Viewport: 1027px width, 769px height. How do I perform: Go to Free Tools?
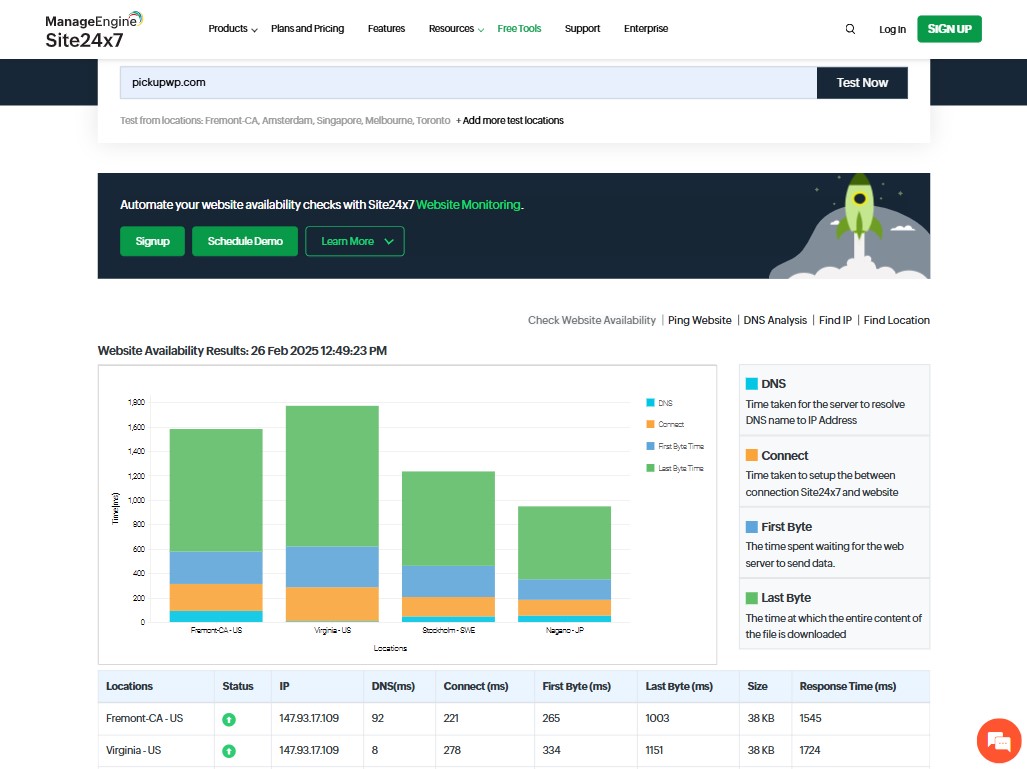tap(519, 29)
